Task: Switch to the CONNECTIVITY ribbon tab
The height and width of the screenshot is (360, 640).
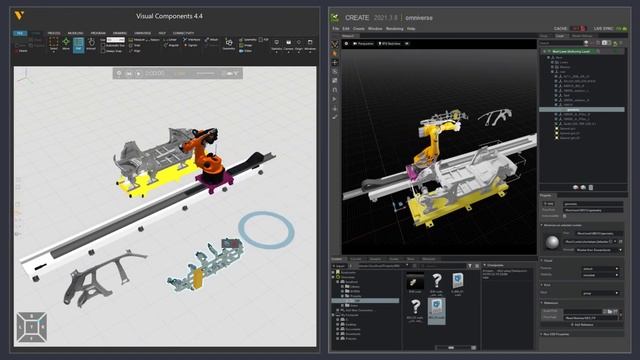Action: point(183,33)
